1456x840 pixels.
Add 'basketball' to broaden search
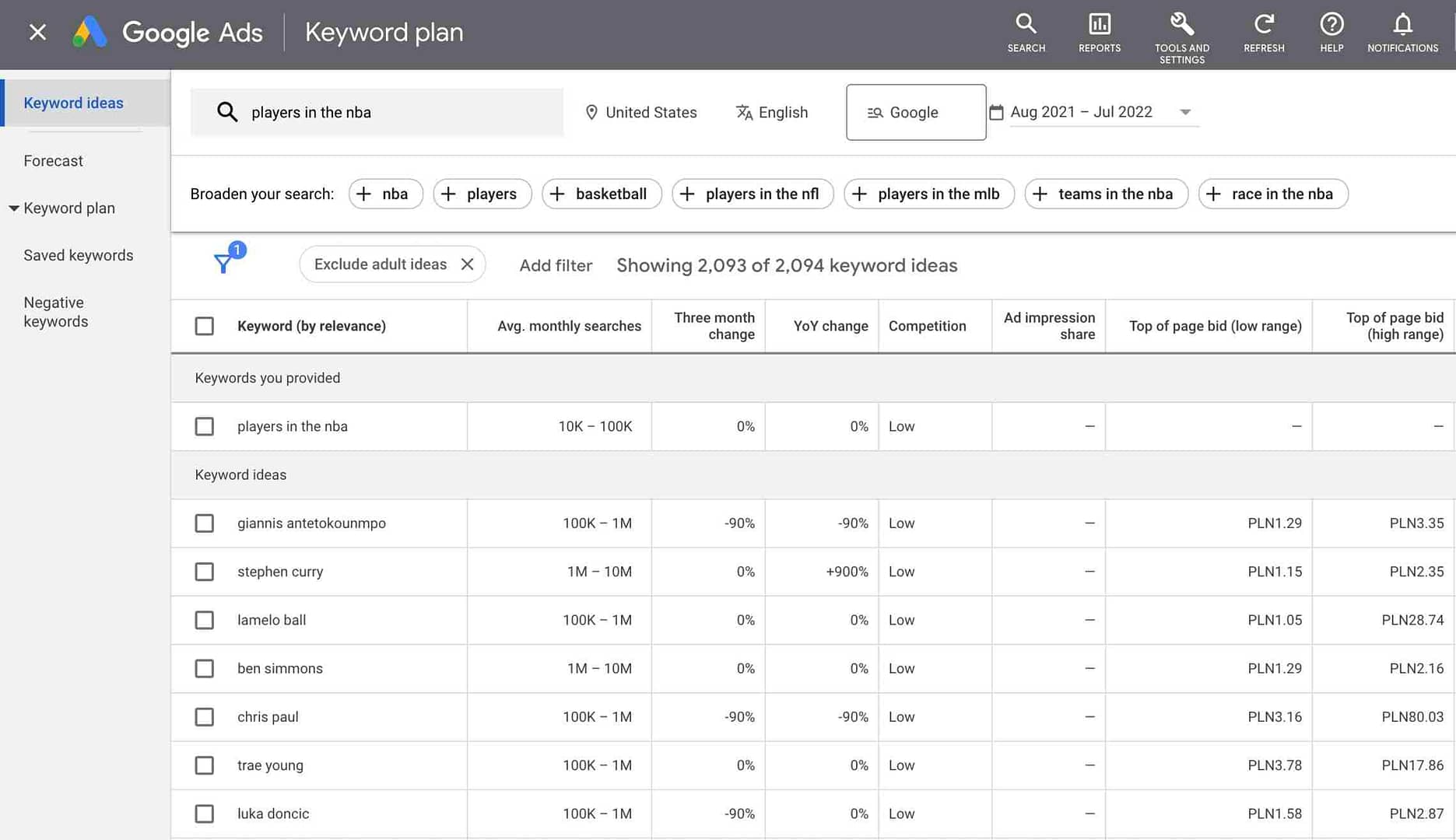pos(601,194)
